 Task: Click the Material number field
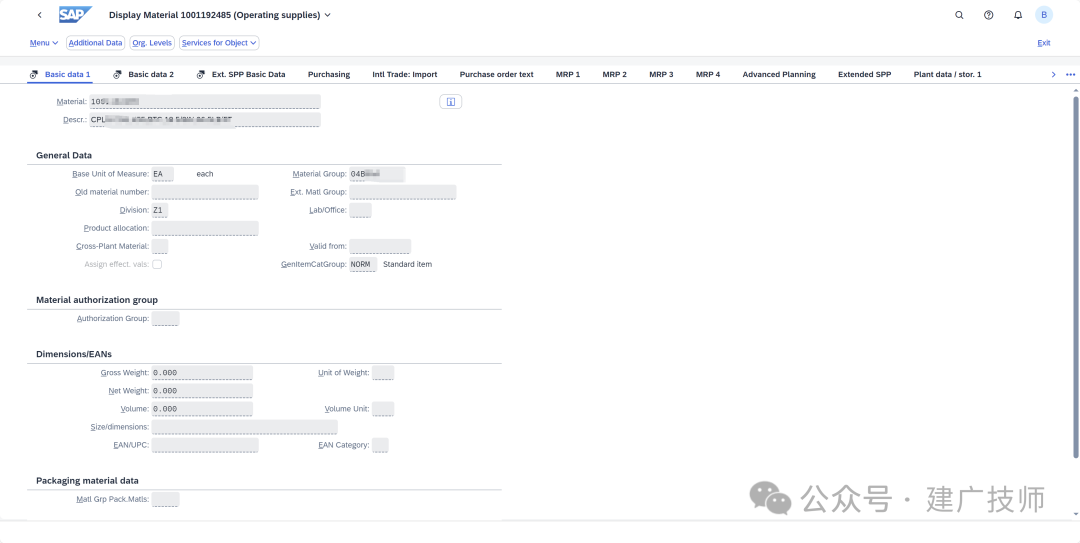coord(205,102)
